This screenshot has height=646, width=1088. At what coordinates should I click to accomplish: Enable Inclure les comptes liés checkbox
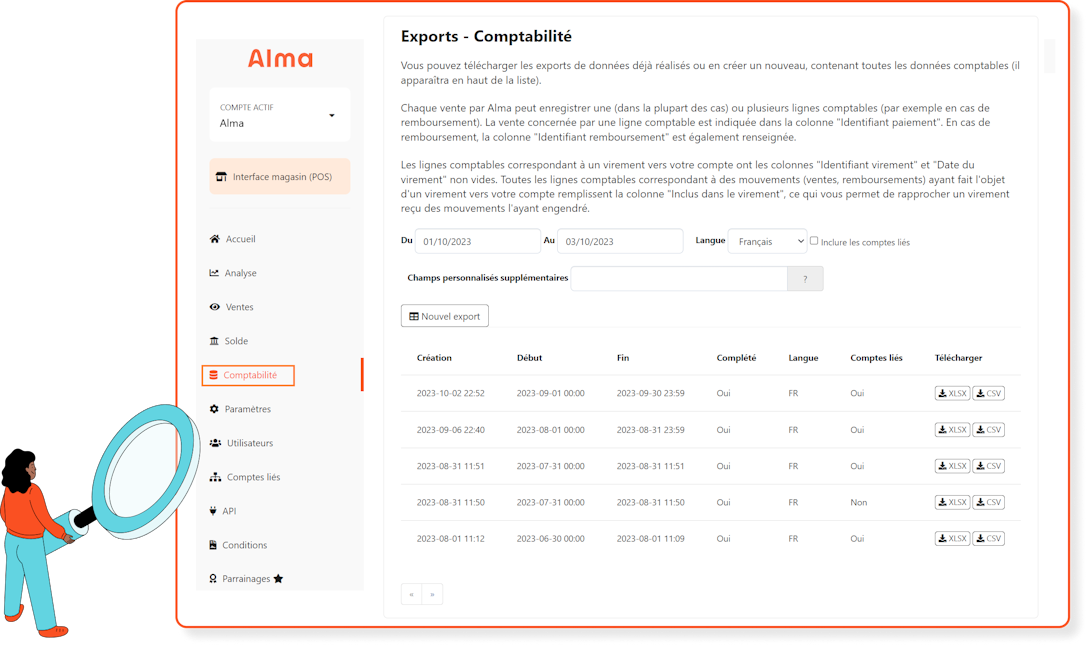pos(814,241)
